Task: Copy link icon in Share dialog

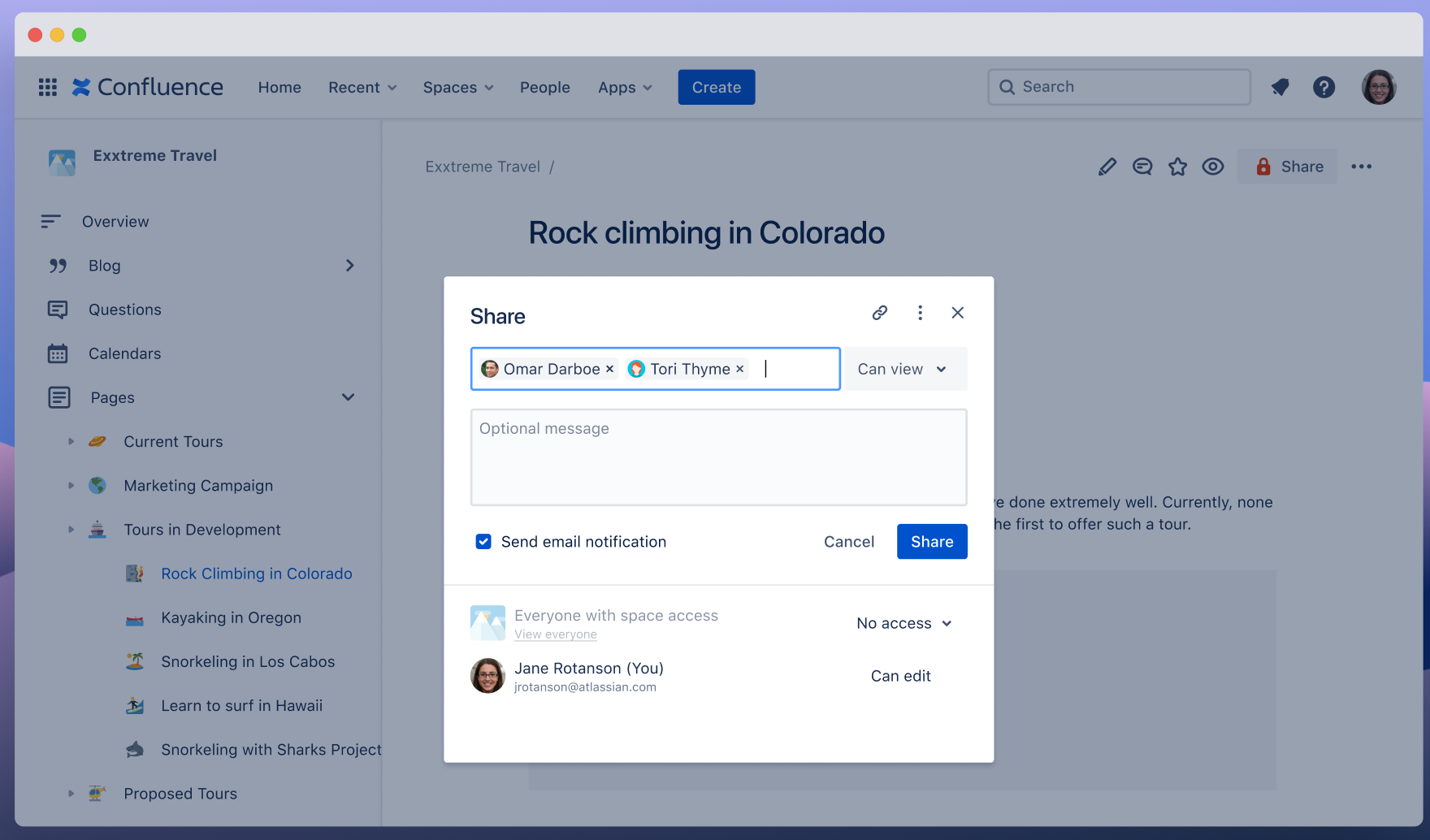Action: pos(880,313)
